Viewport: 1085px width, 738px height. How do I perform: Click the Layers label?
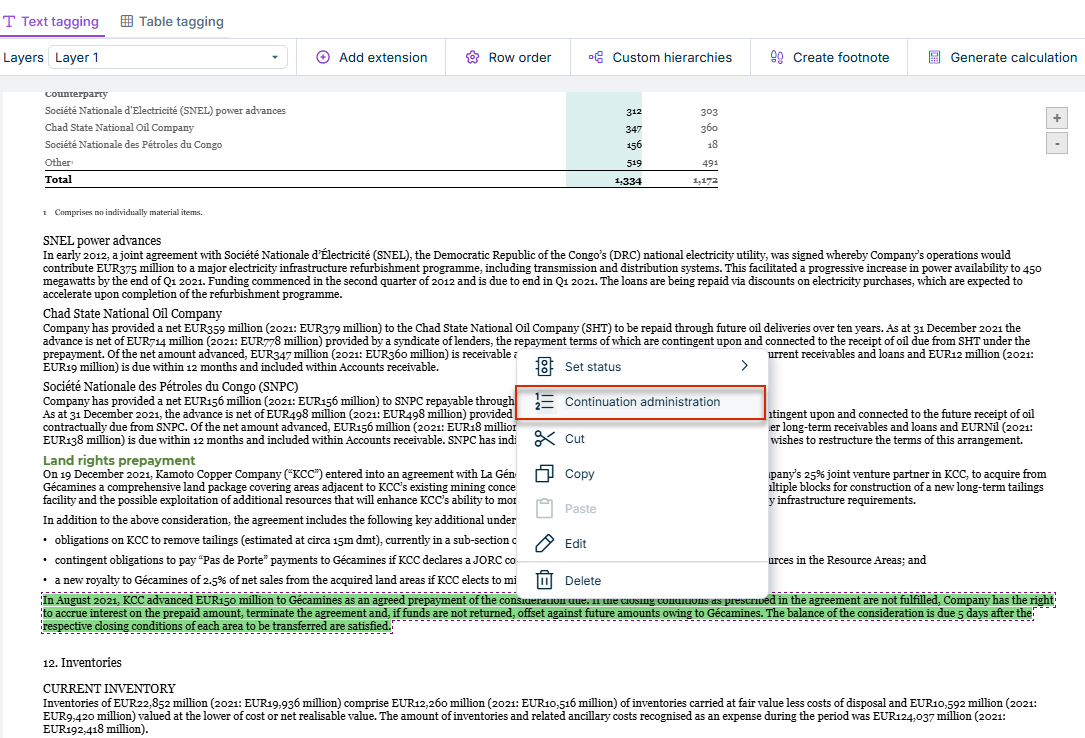(23, 57)
